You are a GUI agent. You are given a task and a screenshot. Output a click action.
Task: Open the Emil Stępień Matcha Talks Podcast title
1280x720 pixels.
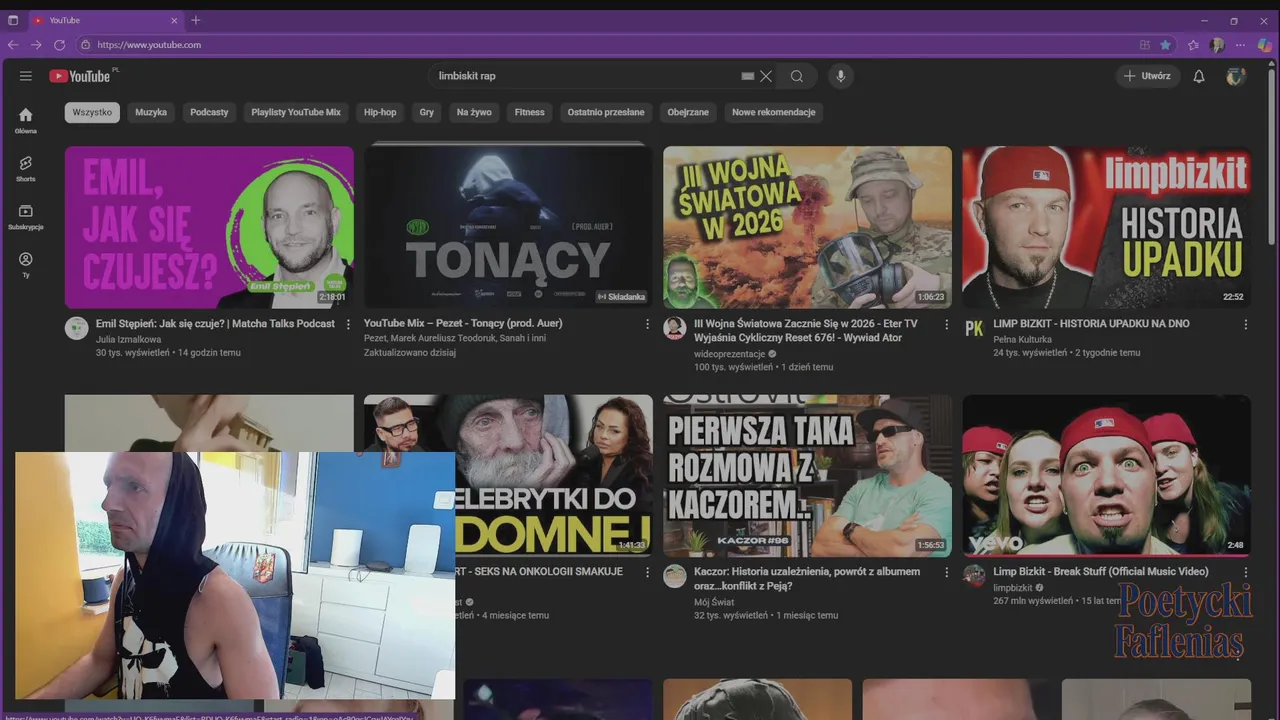215,324
